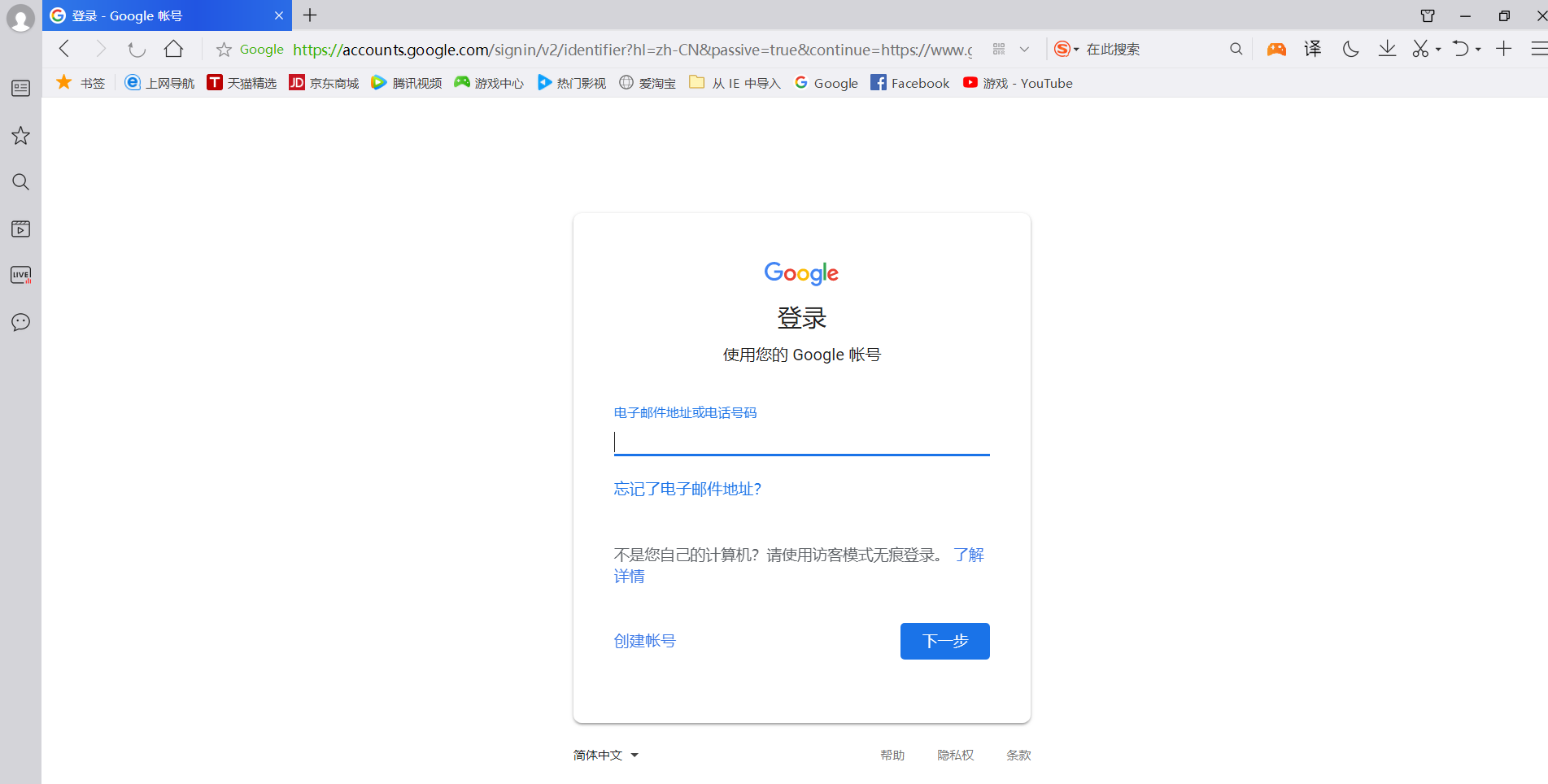Open the skin shirt icon in title bar
Image resolution: width=1548 pixels, height=784 pixels.
pyautogui.click(x=1428, y=15)
